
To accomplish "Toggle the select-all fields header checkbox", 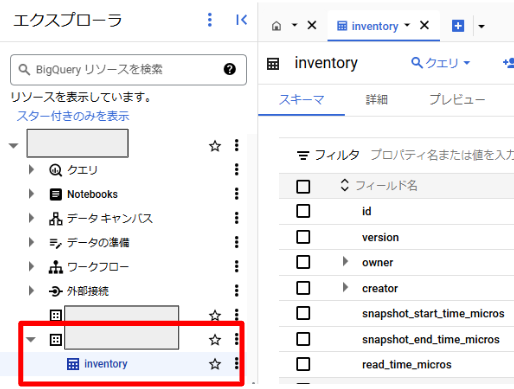I will click(303, 186).
